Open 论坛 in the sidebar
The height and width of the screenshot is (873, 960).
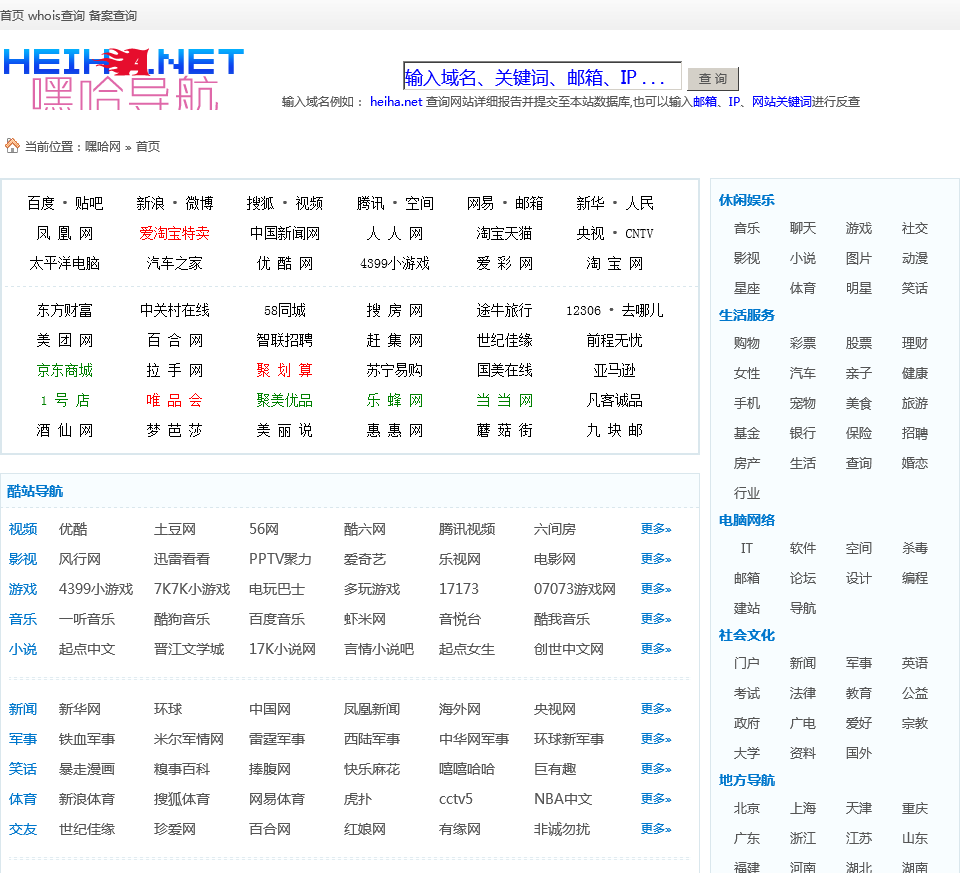coord(803,579)
